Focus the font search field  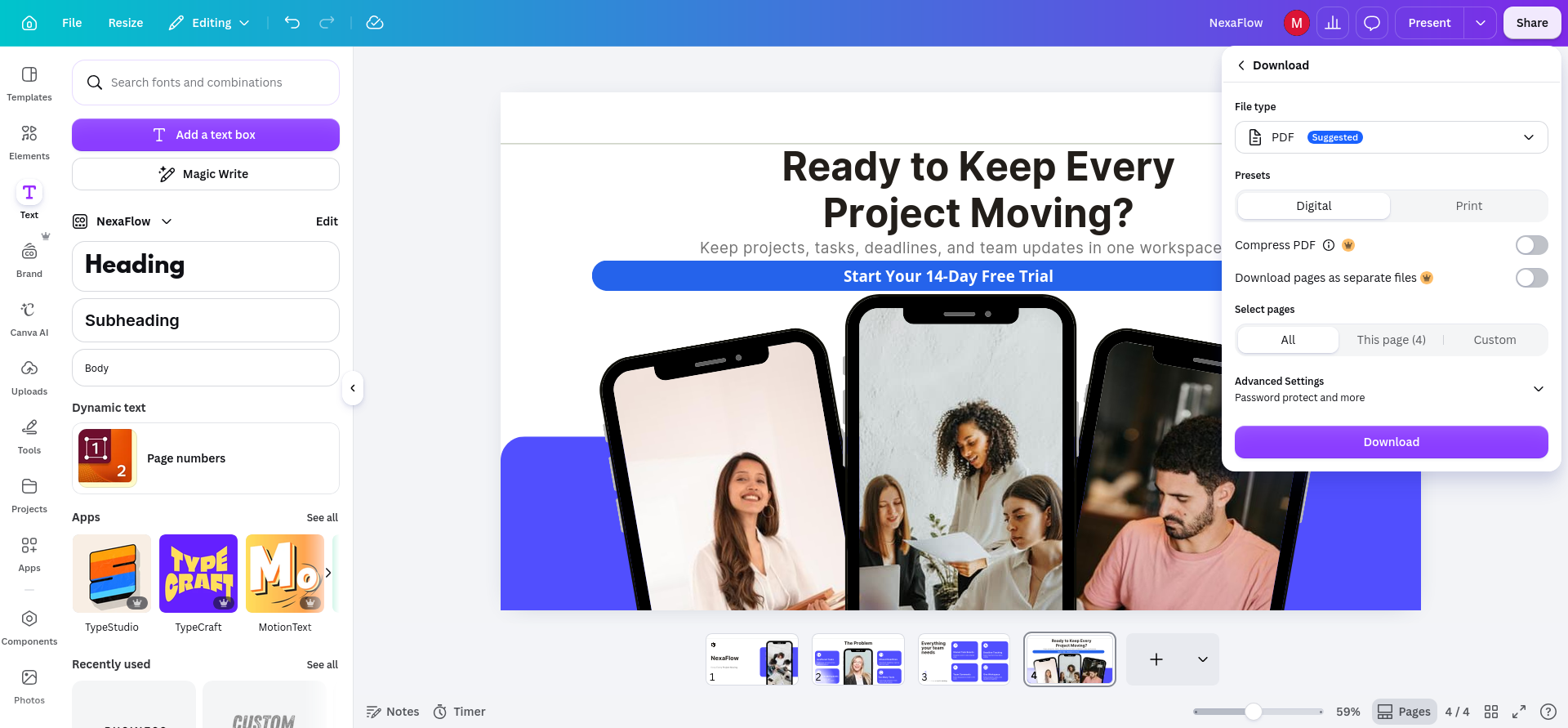206,83
